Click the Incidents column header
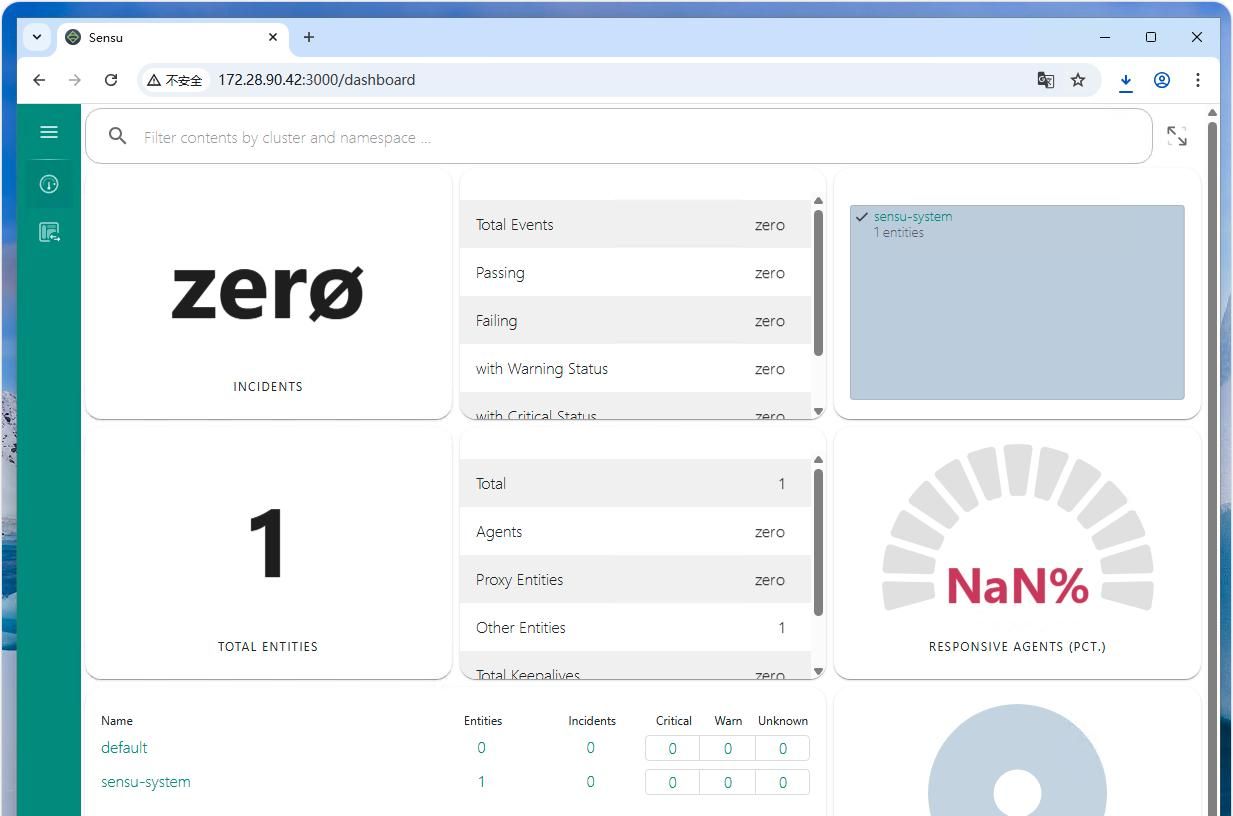Image resolution: width=1233 pixels, height=816 pixels. tap(592, 720)
